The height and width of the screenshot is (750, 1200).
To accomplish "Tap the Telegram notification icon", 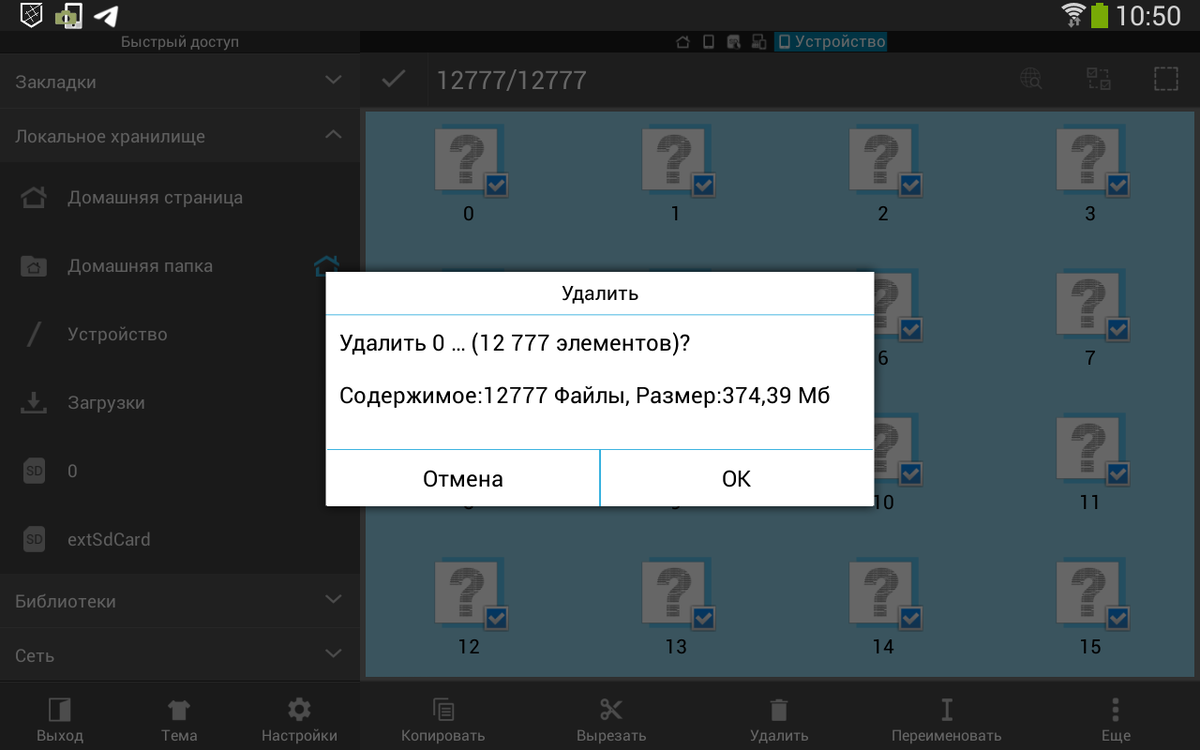I will [105, 16].
